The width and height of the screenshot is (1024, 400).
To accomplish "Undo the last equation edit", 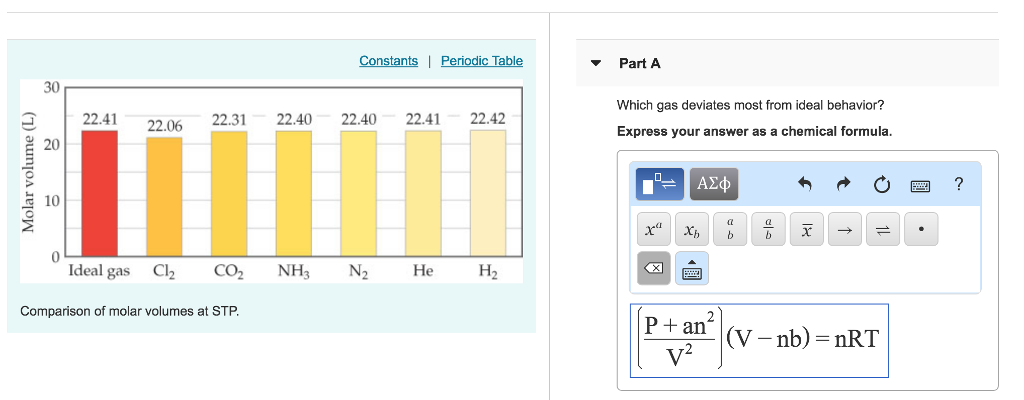I will click(804, 184).
